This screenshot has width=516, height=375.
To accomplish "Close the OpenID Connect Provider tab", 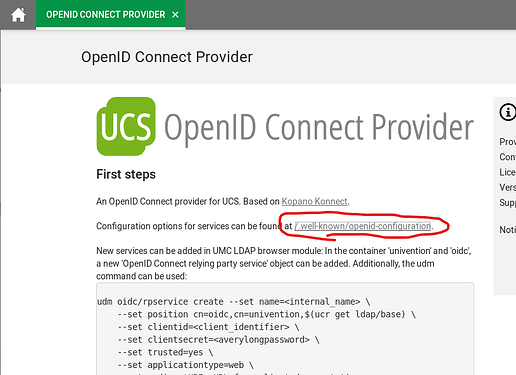I will (175, 15).
